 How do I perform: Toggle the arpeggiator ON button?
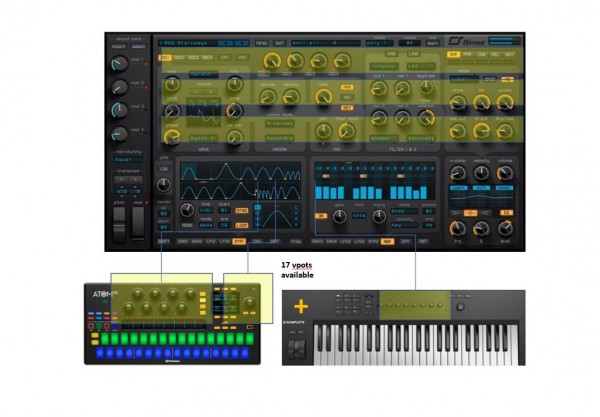point(321,216)
